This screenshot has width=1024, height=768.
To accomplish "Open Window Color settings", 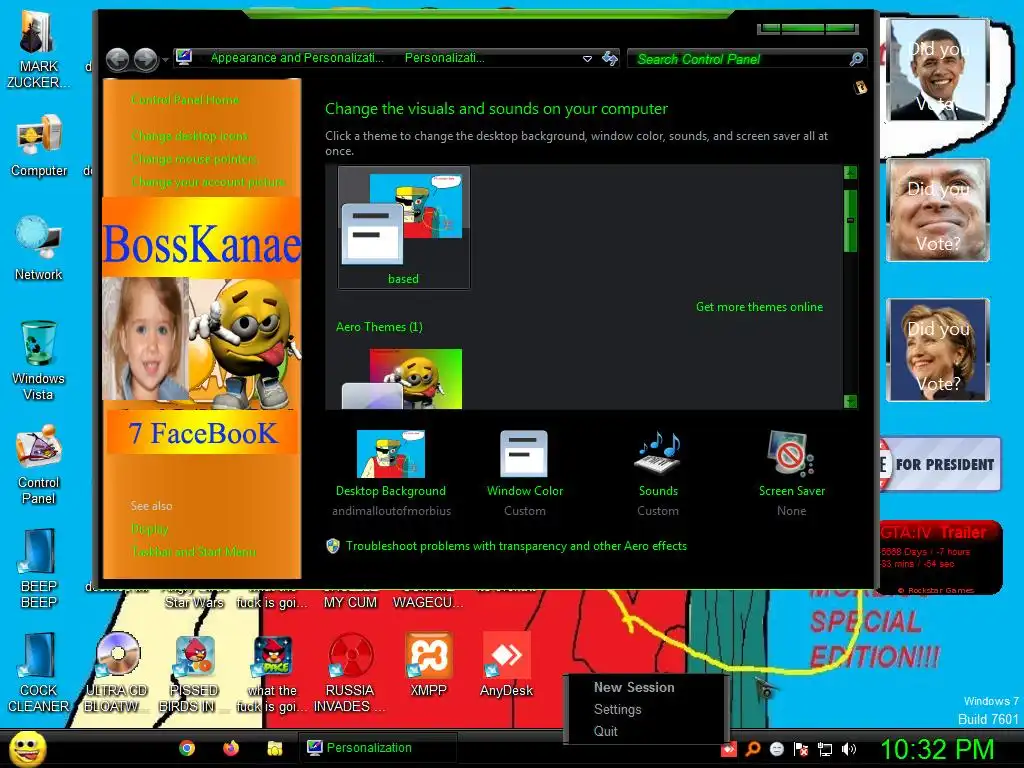I will pyautogui.click(x=524, y=473).
